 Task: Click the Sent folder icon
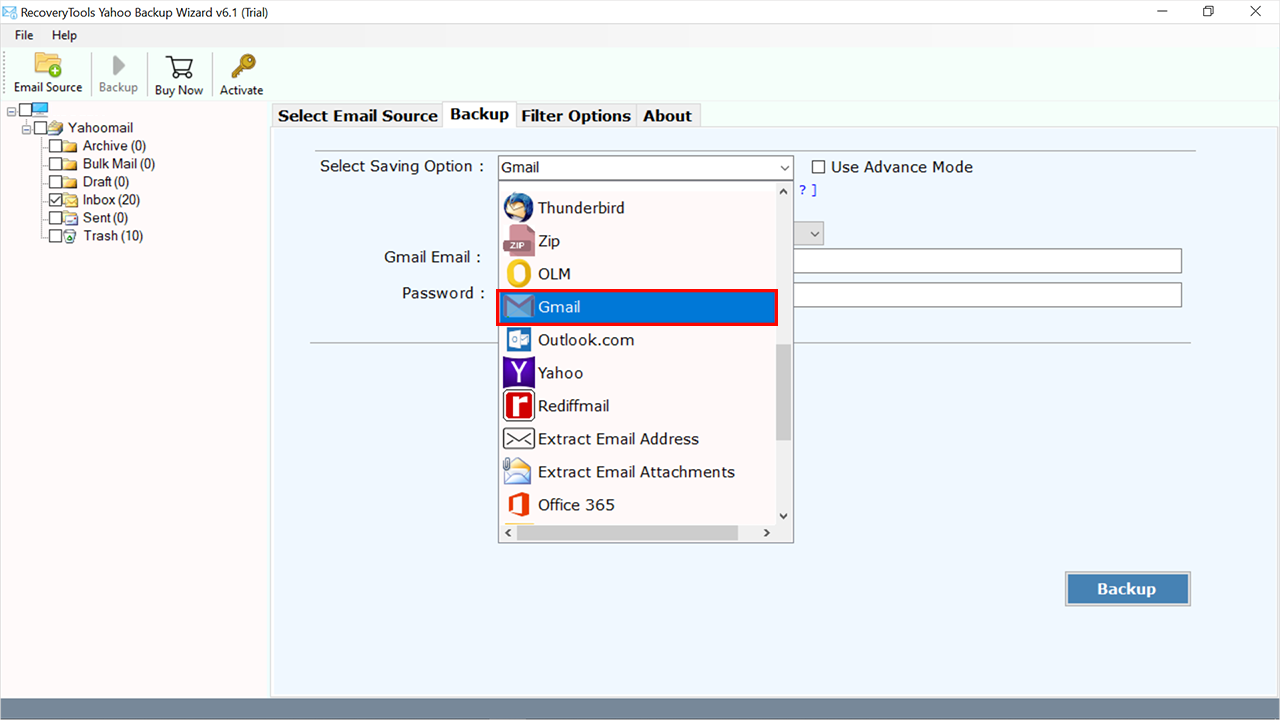click(x=71, y=218)
